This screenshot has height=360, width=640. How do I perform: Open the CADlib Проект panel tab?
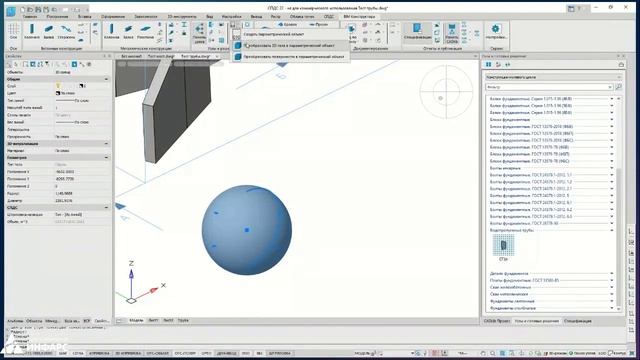497,321
